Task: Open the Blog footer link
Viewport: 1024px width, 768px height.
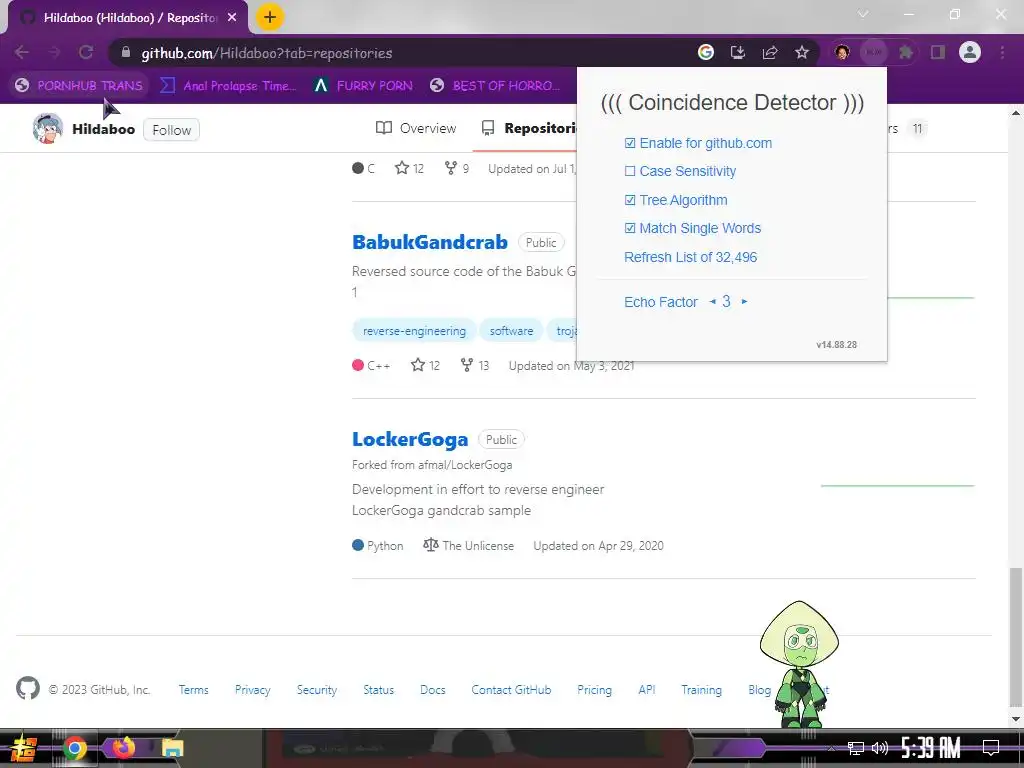Action: tap(760, 690)
